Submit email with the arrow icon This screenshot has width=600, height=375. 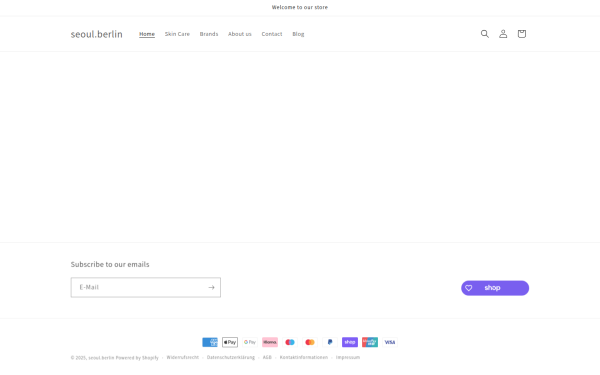point(211,287)
